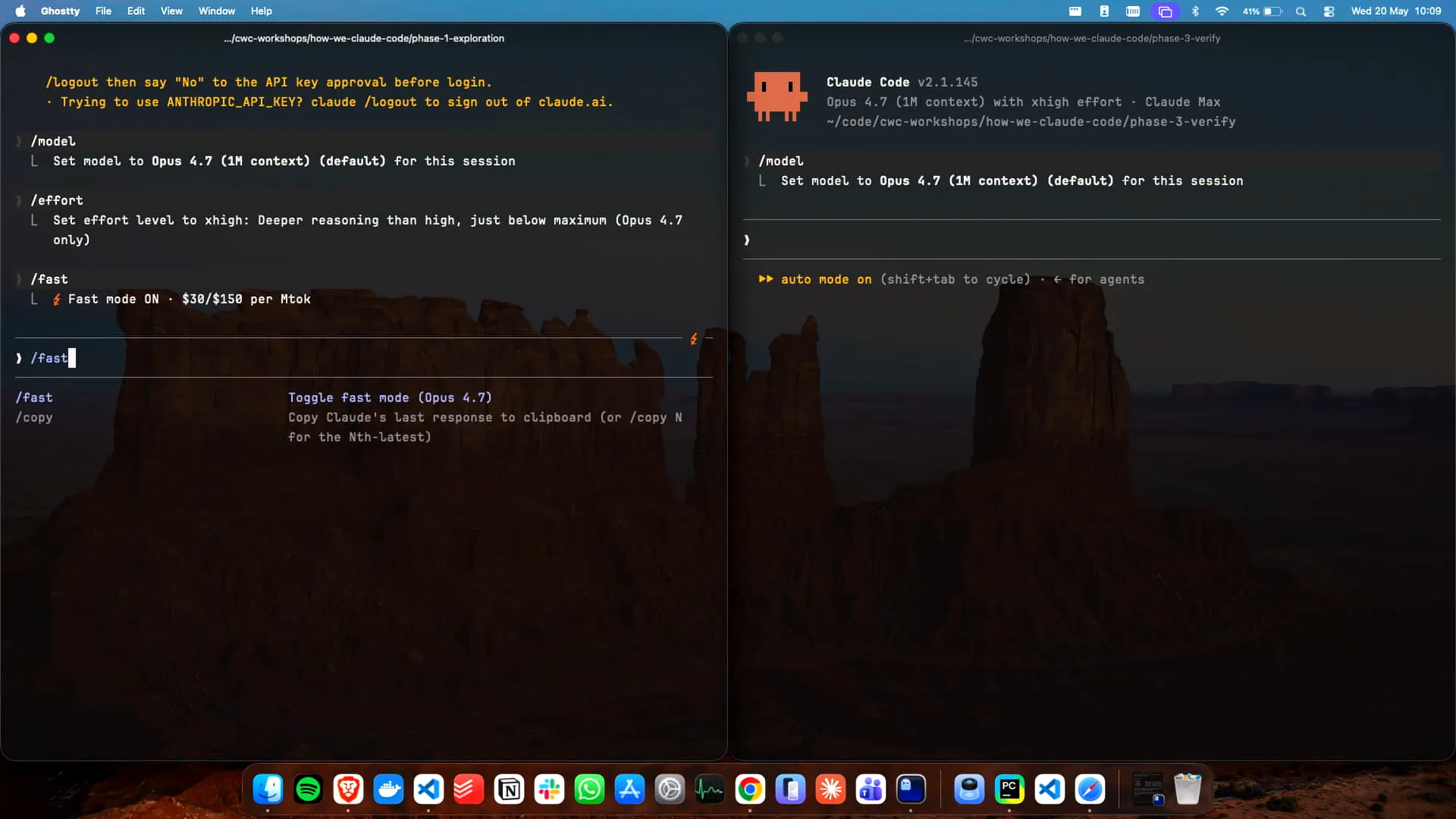Open the phone app icon beside Chrome

[790, 789]
